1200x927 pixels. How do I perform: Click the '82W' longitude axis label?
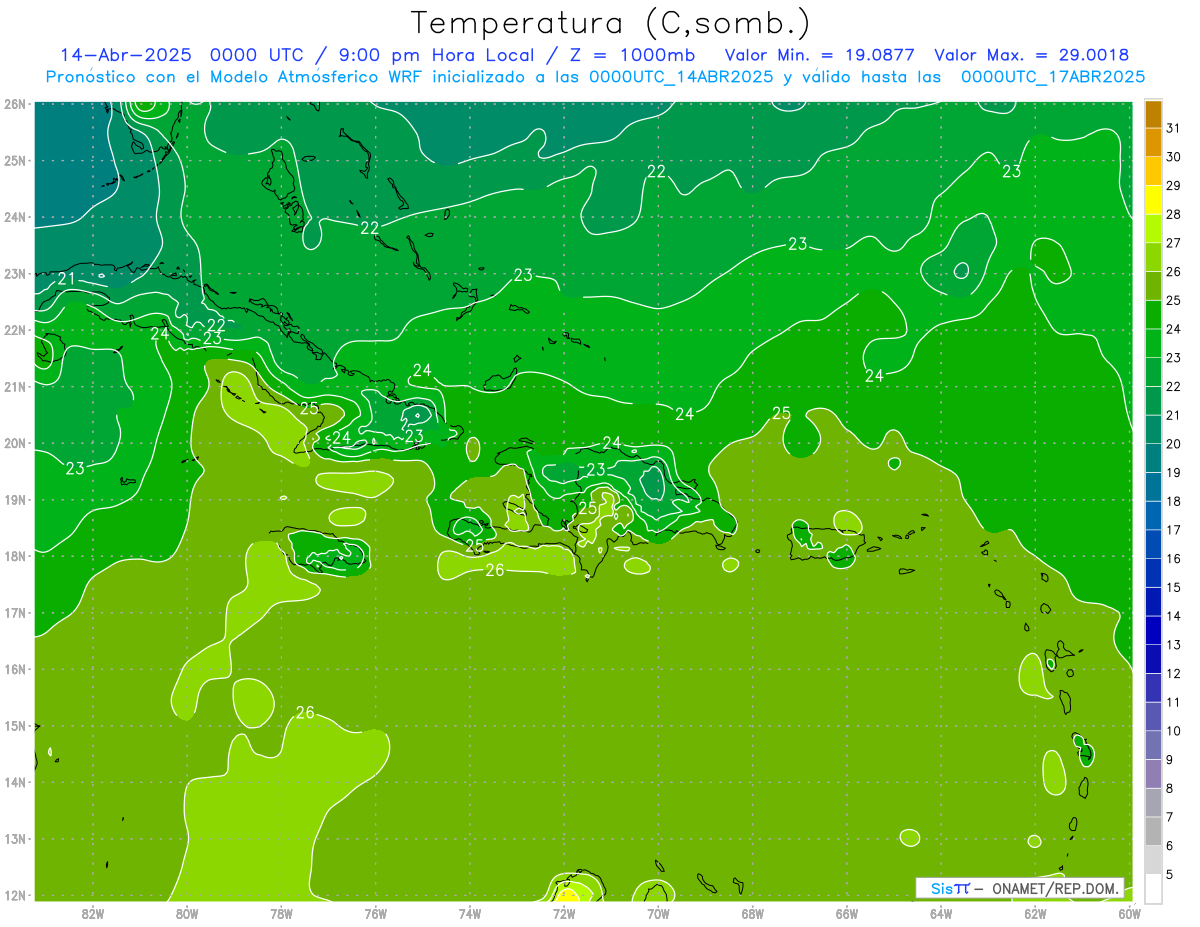pos(93,913)
